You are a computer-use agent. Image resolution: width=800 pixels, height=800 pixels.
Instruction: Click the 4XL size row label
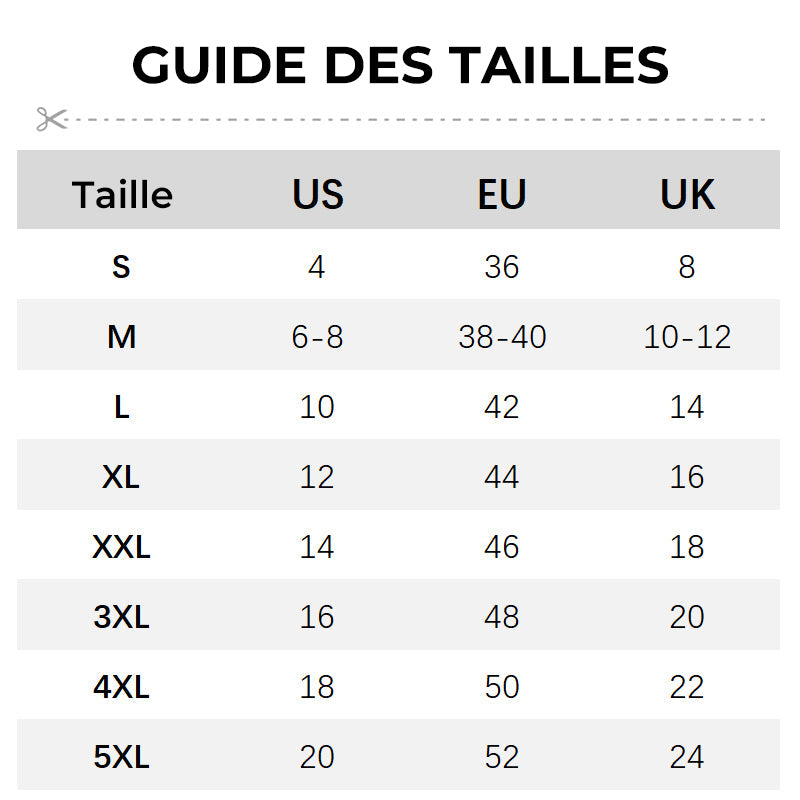[x=121, y=687]
